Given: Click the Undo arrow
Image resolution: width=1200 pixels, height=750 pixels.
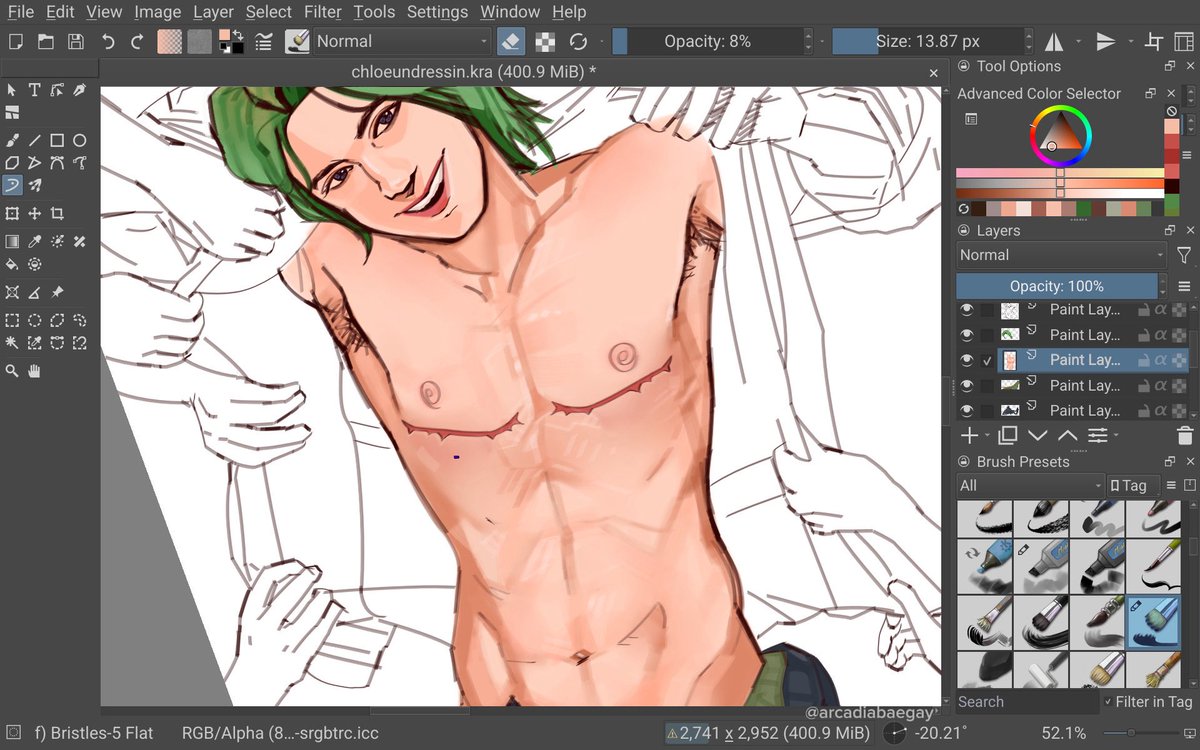Looking at the screenshot, I should (x=108, y=41).
